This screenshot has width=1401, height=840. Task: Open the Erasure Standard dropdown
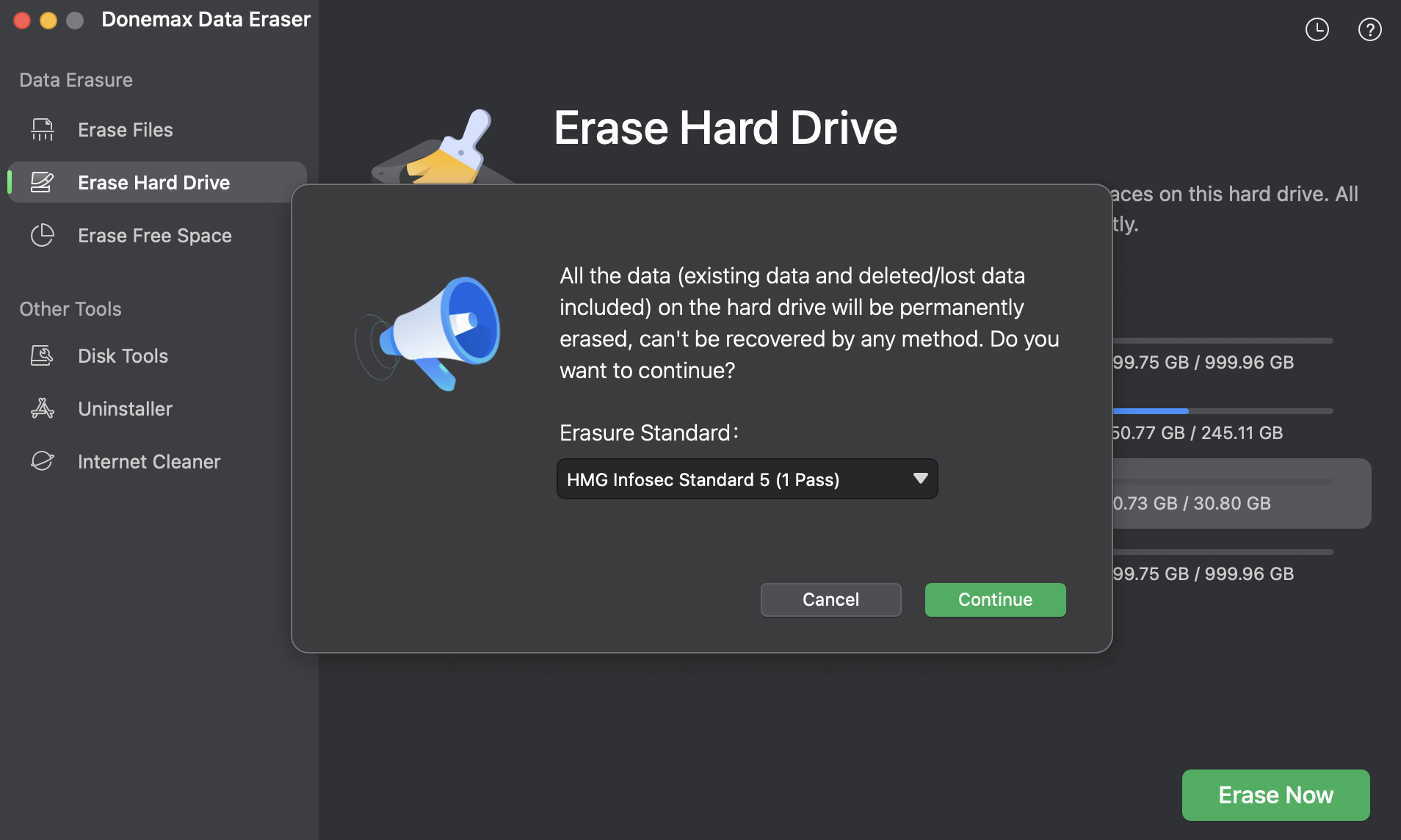point(746,479)
